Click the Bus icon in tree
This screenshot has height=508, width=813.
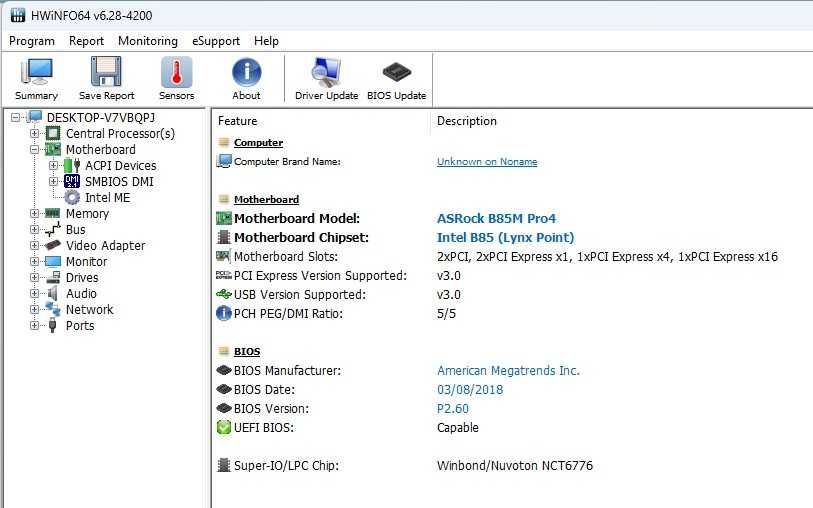[52, 229]
